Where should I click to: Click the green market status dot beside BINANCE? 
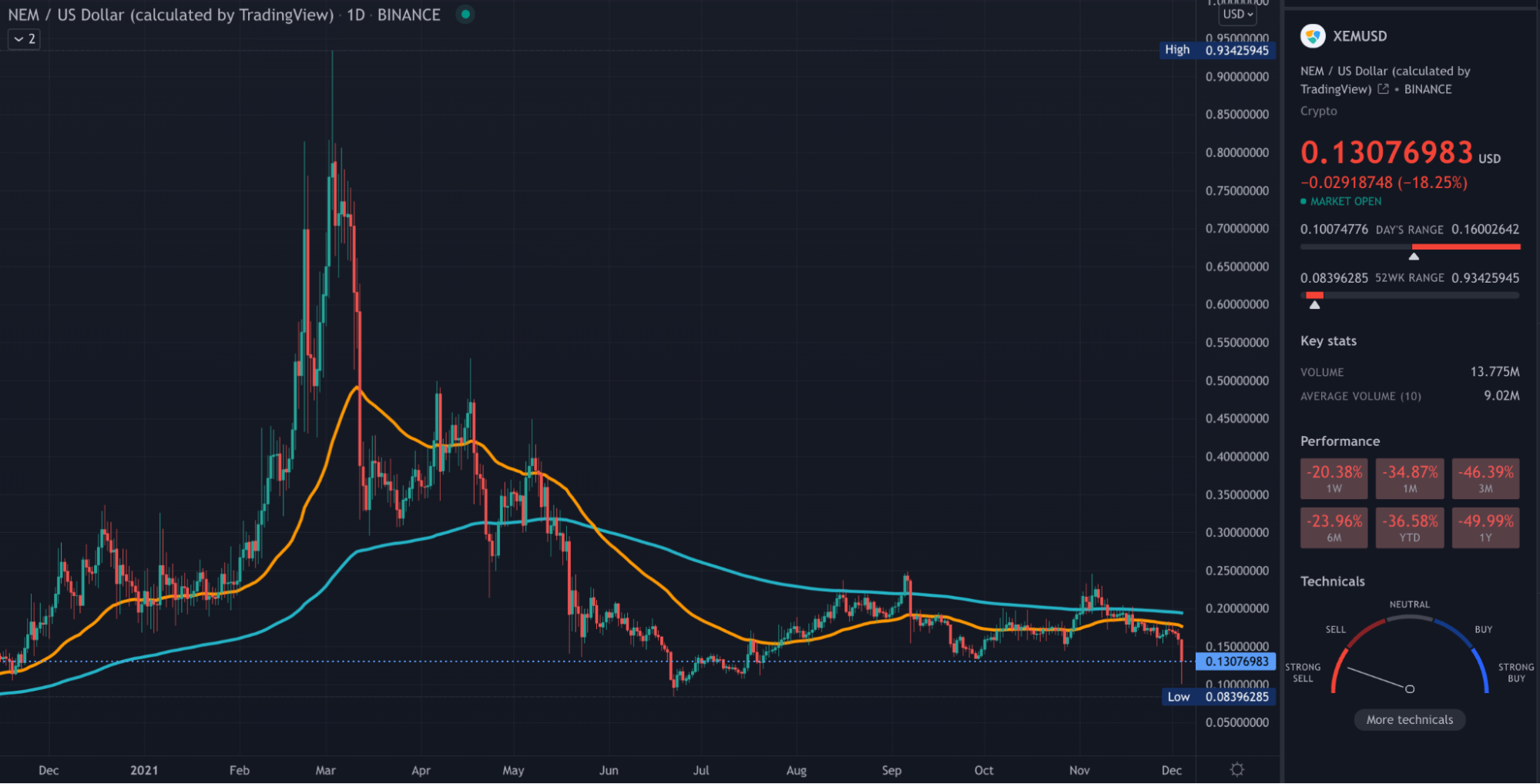pos(465,14)
